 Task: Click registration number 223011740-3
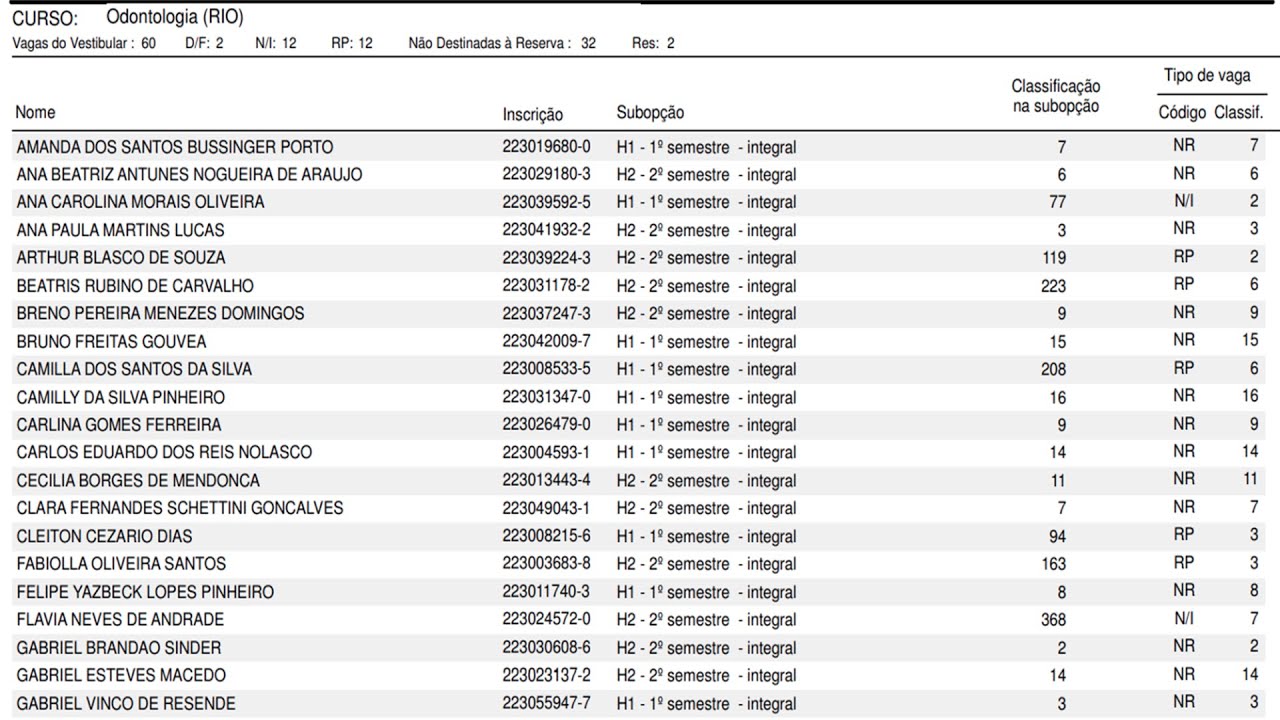point(546,591)
